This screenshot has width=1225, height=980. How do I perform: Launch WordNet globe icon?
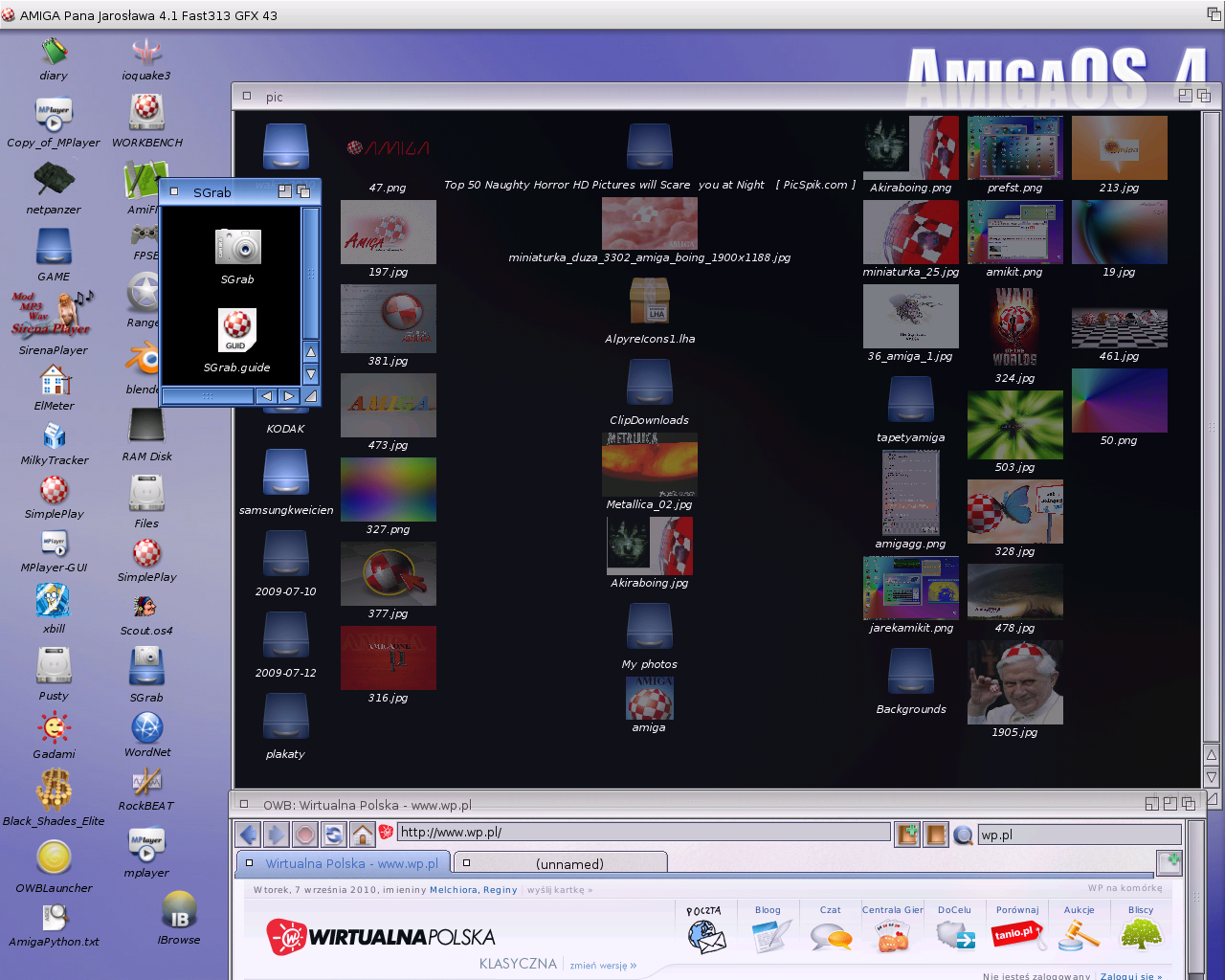[x=146, y=727]
